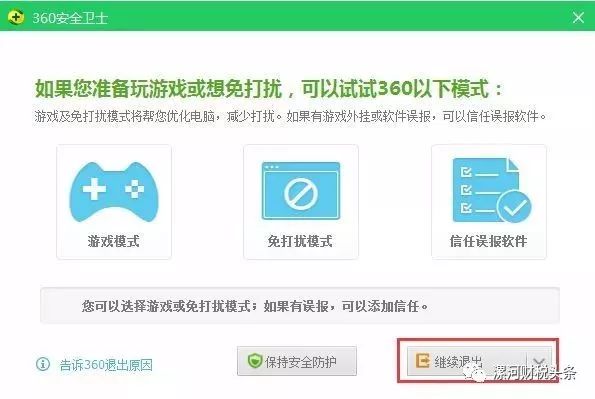Click the 360 Security Guard logo icon
The width and height of the screenshot is (595, 399).
click(x=16, y=17)
